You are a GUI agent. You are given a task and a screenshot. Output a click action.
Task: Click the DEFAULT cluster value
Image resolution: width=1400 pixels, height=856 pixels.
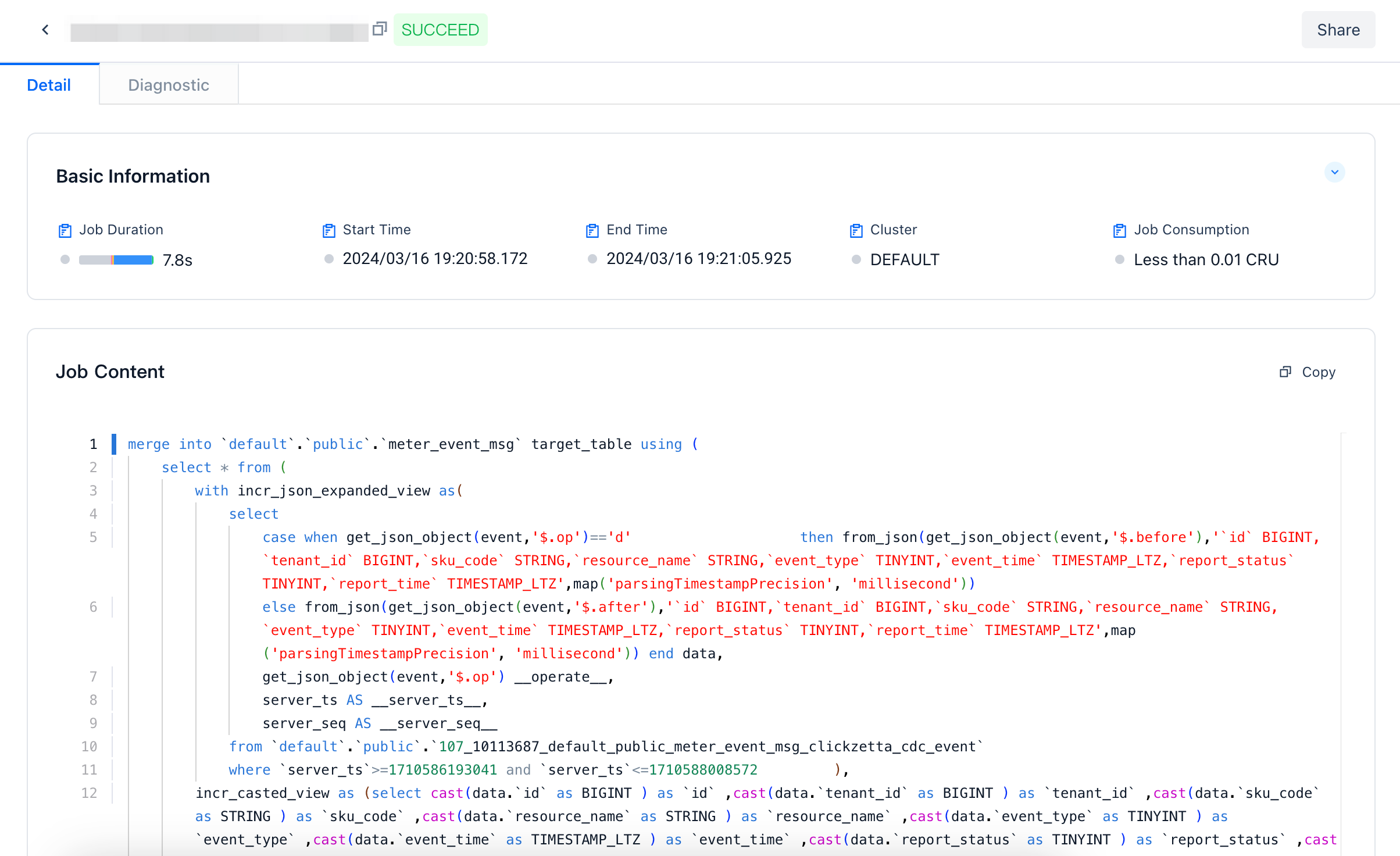point(905,259)
